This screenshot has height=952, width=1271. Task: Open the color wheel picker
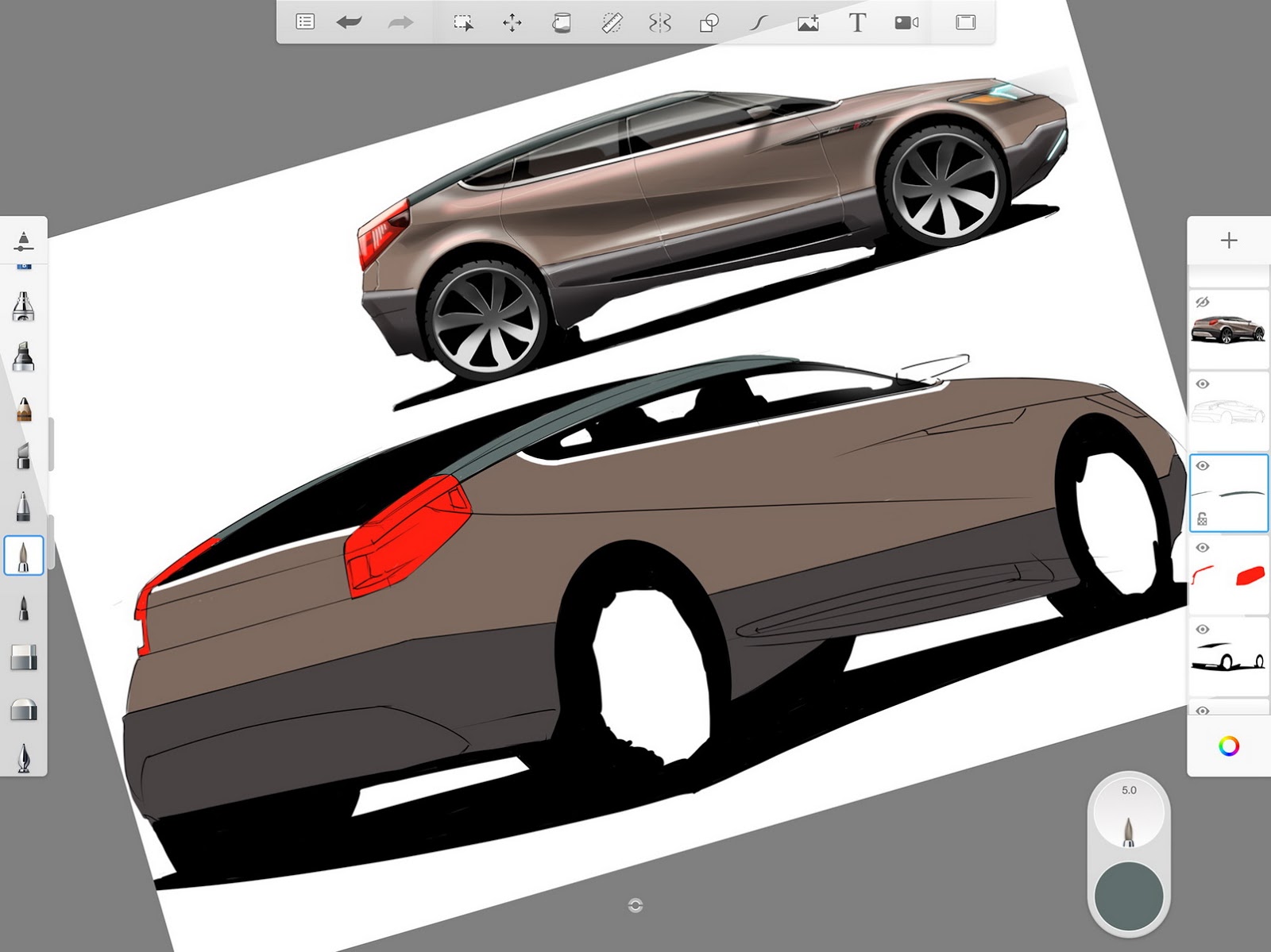tap(1229, 746)
